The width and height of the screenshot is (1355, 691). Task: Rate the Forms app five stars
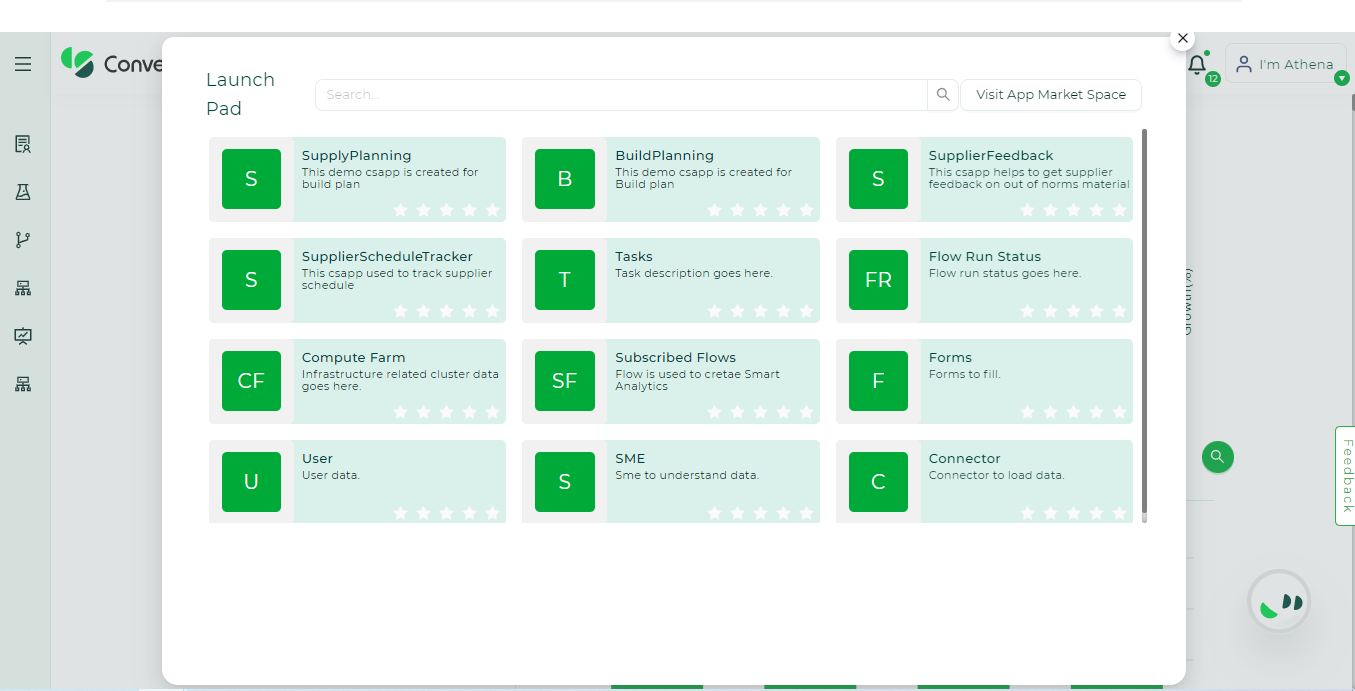pos(1120,411)
